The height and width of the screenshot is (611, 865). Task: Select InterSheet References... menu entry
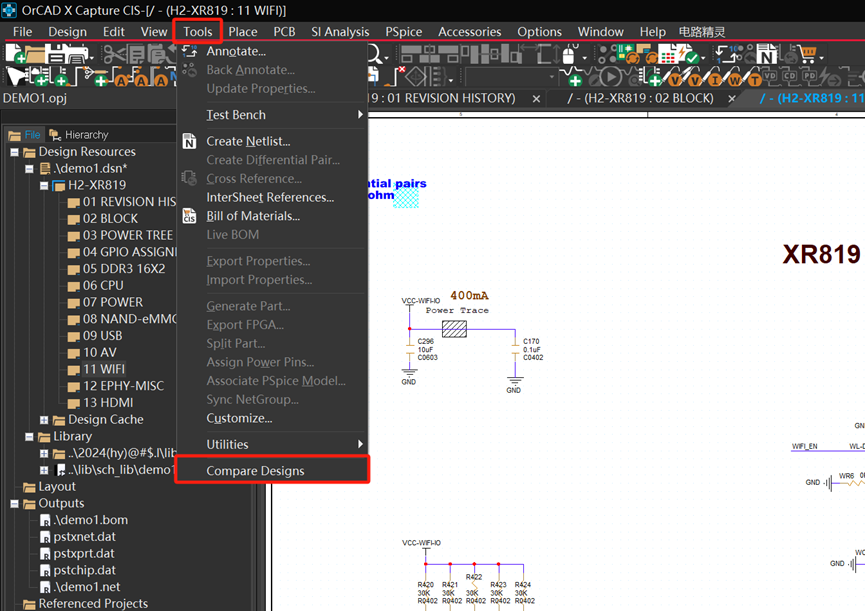coord(273,197)
